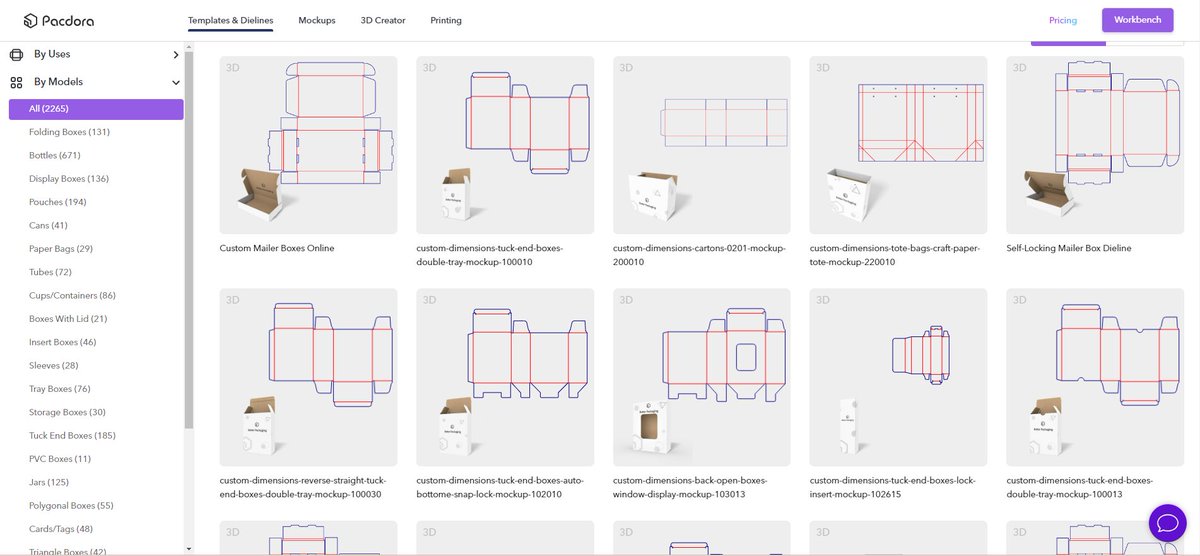Click 'custom-dimensions-cartons-0201-mockup-200010' title
Viewport: 1200px width, 556px height.
(699, 254)
